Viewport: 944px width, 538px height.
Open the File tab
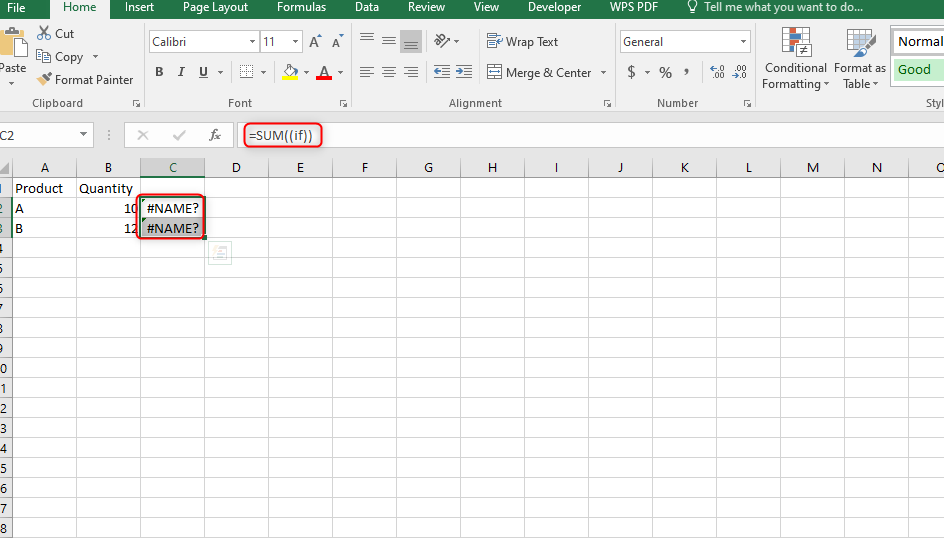16,8
